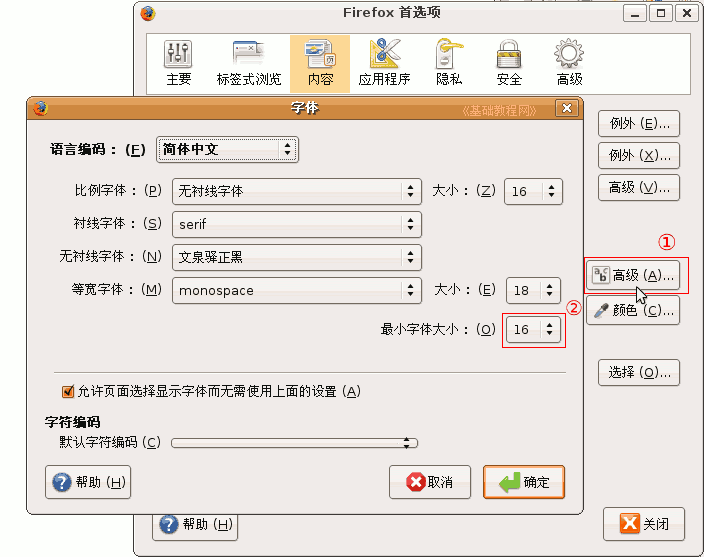704x557 pixels.
Task: Click the 衬线字体： (S) label
Action: 118,224
